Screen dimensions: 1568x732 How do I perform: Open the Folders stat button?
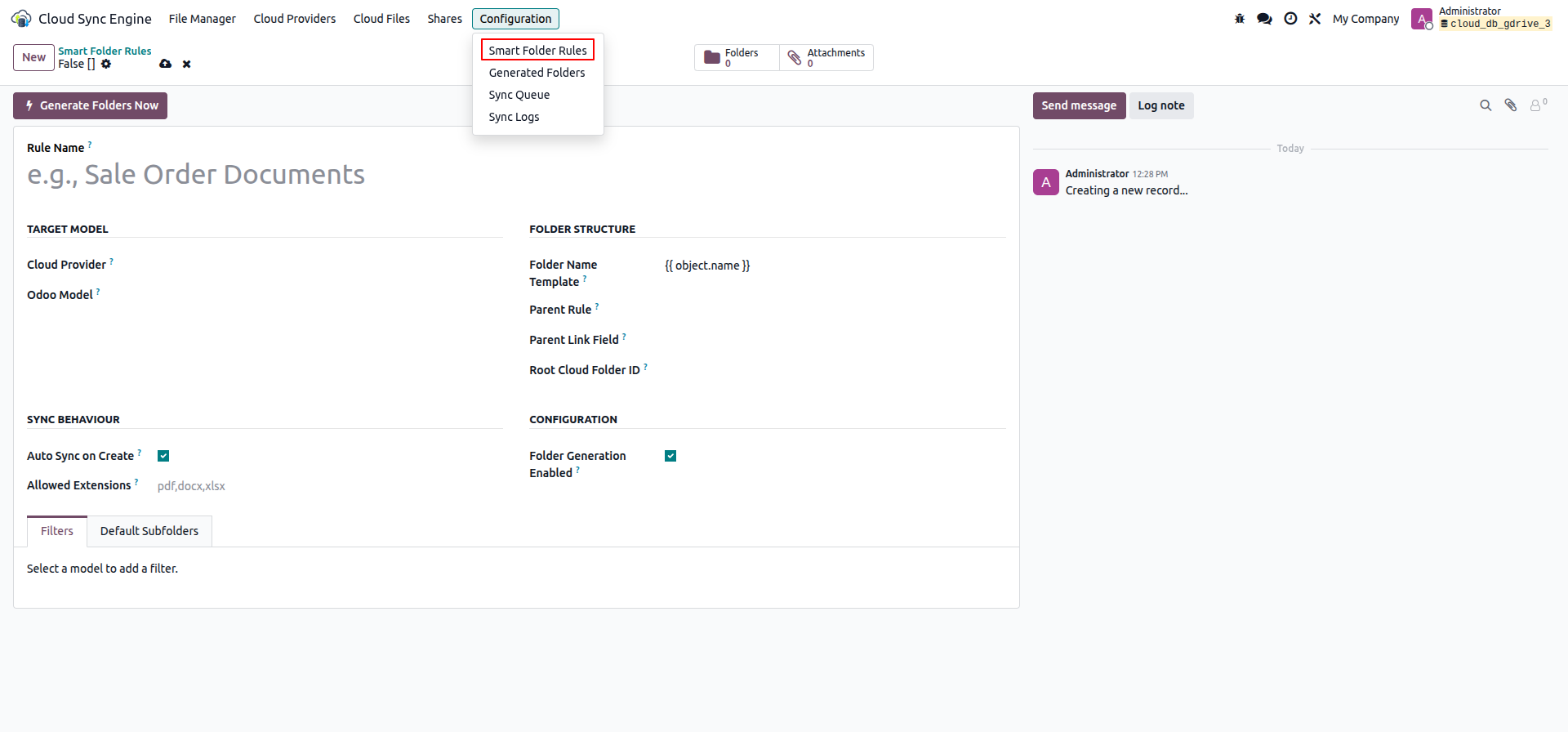pyautogui.click(x=737, y=57)
